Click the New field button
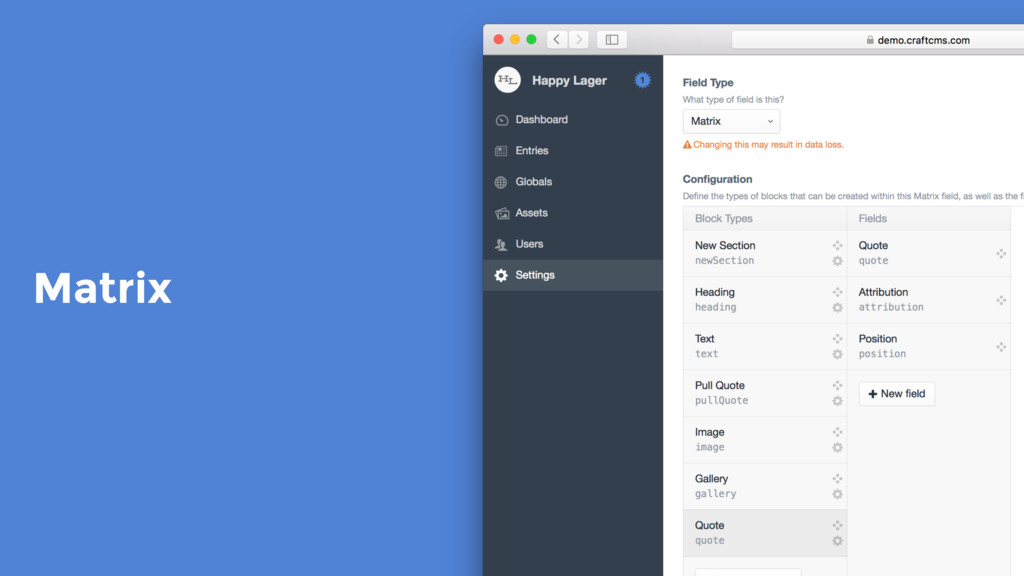Screen dimensions: 1024x576 pyautogui.click(x=897, y=394)
